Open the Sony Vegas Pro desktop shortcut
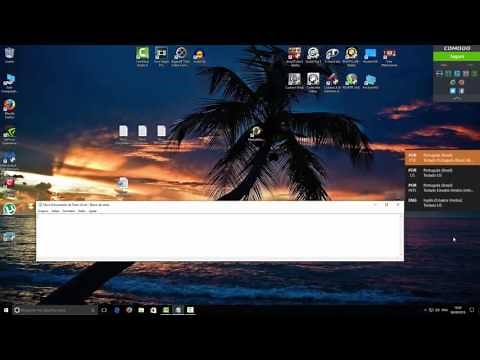The image size is (480, 360). pos(161,57)
